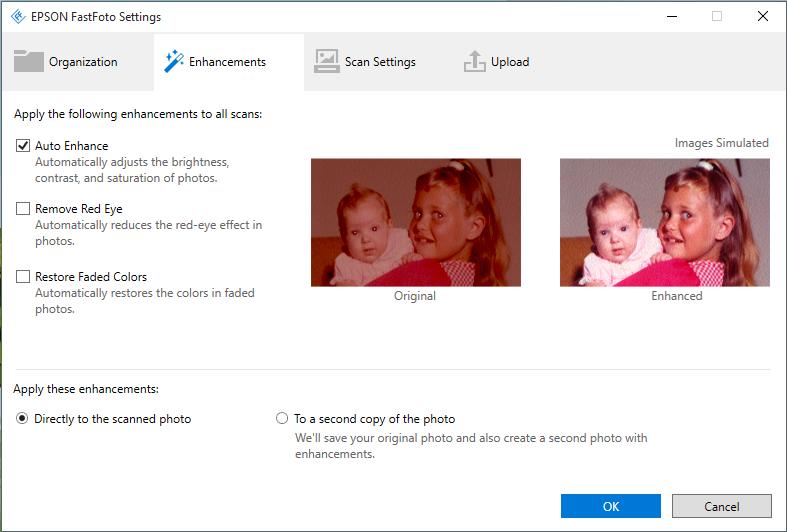Viewport: 787px width, 532px height.
Task: Click the Upload arrow icon
Action: click(474, 61)
